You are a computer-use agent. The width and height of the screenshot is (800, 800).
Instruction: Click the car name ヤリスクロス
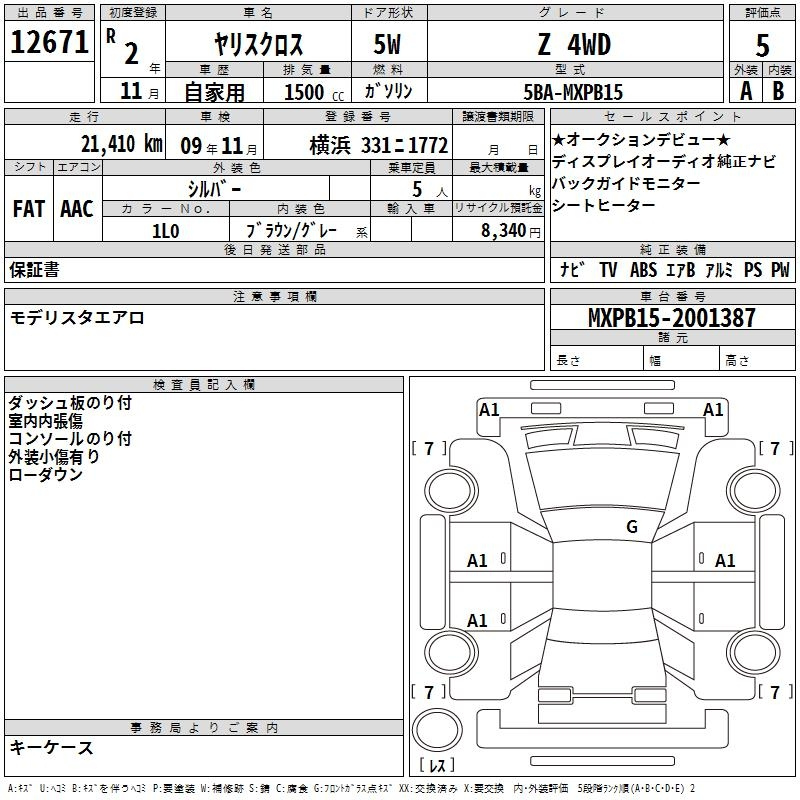coord(258,45)
